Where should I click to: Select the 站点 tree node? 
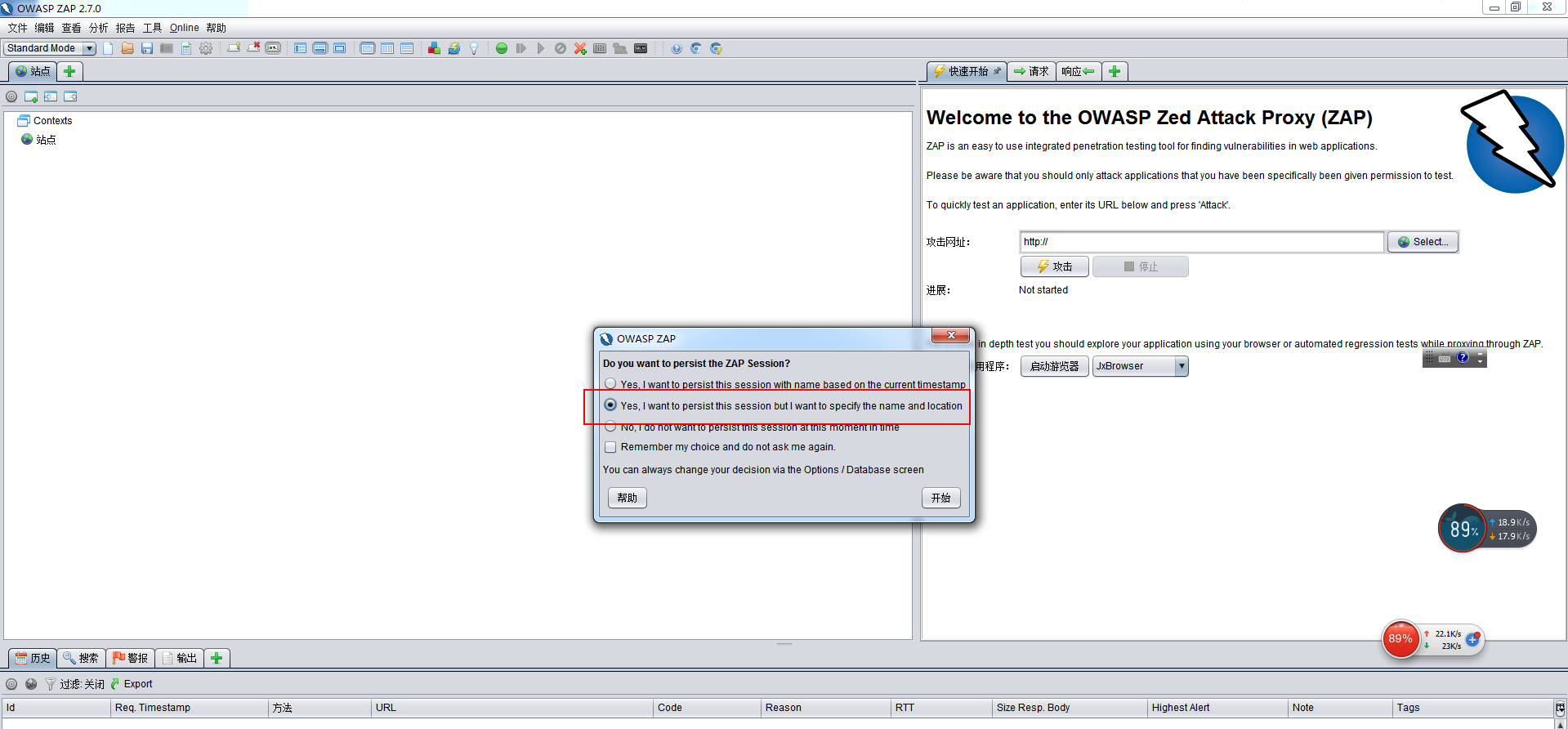(39, 140)
